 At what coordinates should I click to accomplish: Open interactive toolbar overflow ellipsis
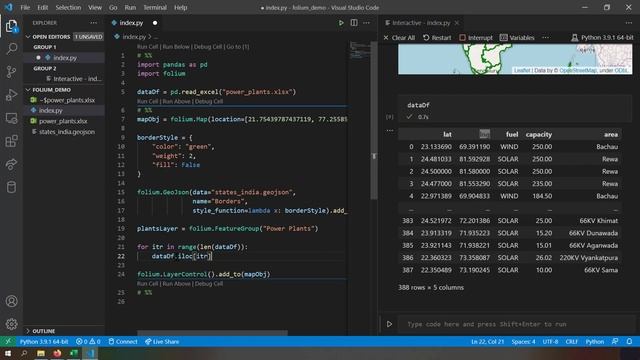click(545, 38)
